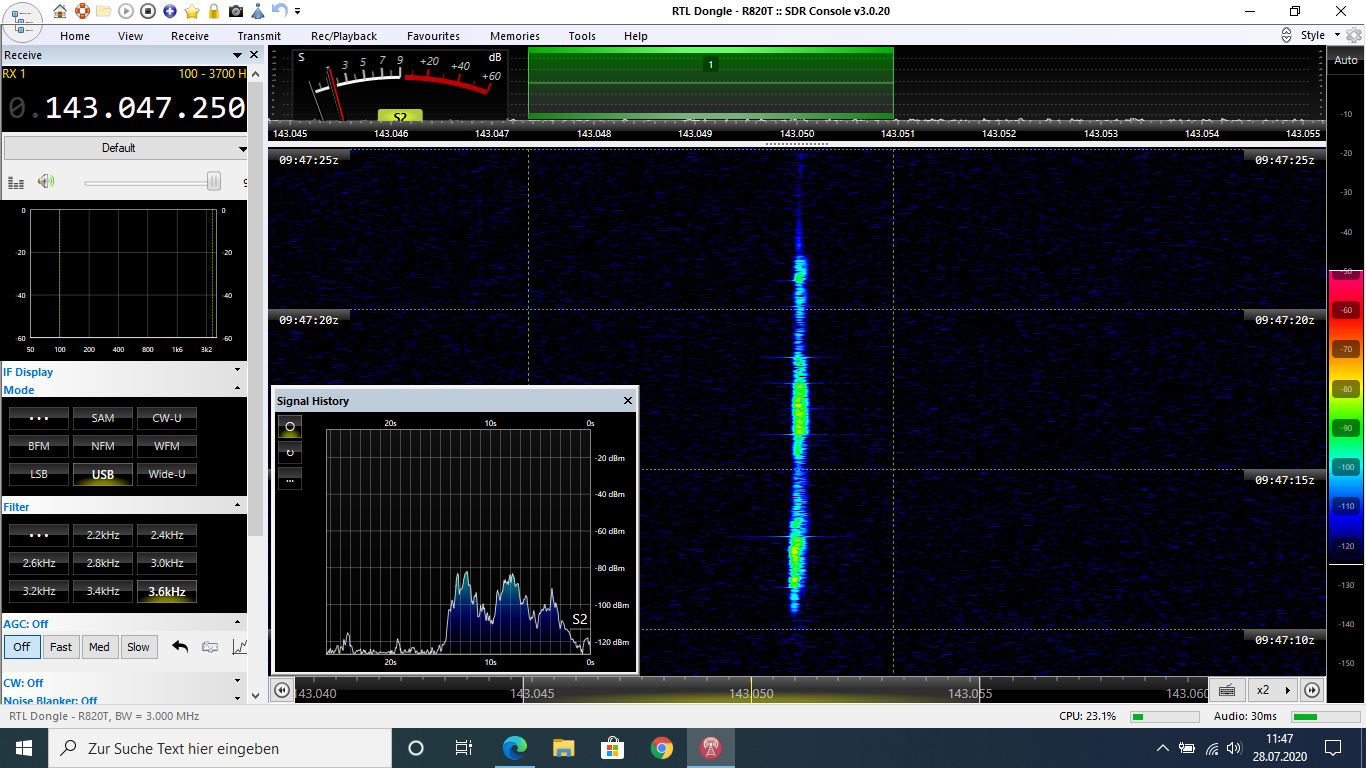Collapse the Filter section
Viewport: 1366px width, 768px height.
coord(238,506)
